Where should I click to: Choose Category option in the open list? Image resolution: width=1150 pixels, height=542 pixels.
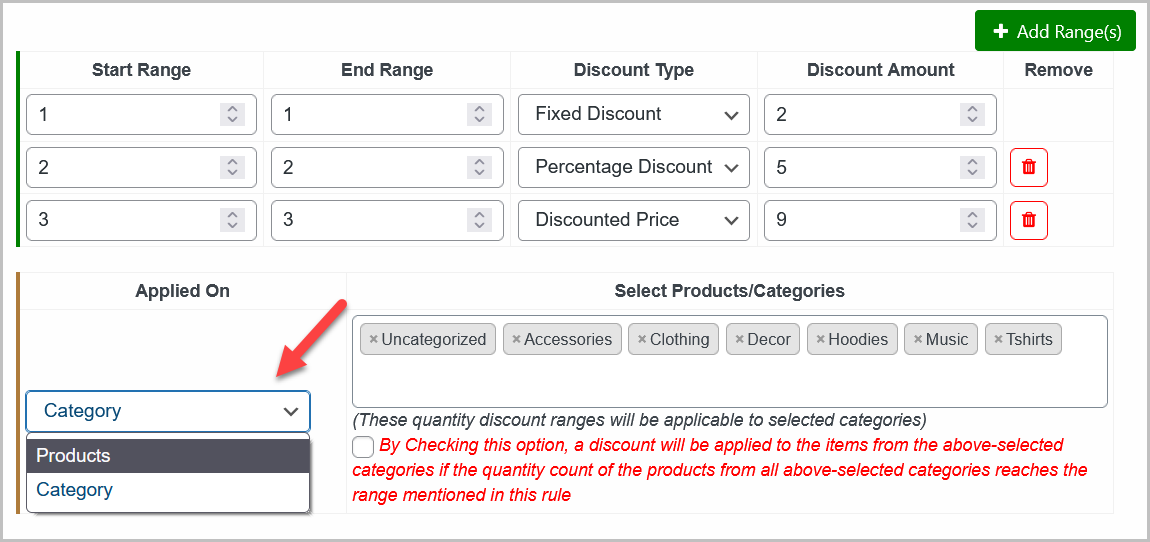(168, 490)
